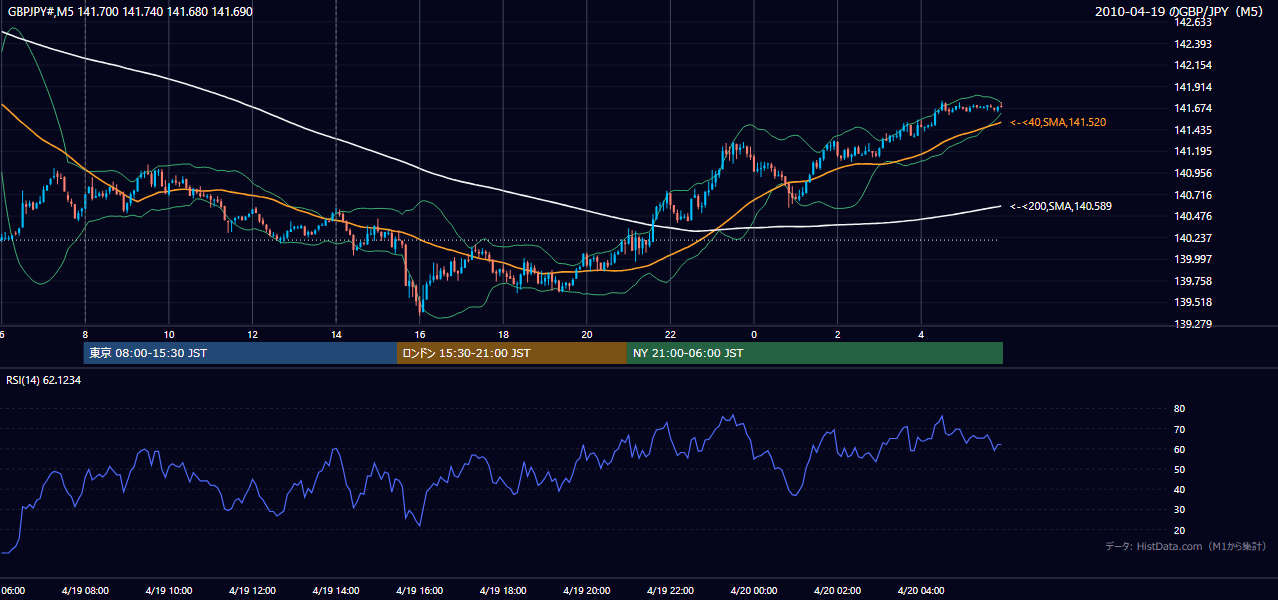Click the RSI(14) 62.1234 indicator label
Image resolution: width=1278 pixels, height=600 pixels.
44,380
